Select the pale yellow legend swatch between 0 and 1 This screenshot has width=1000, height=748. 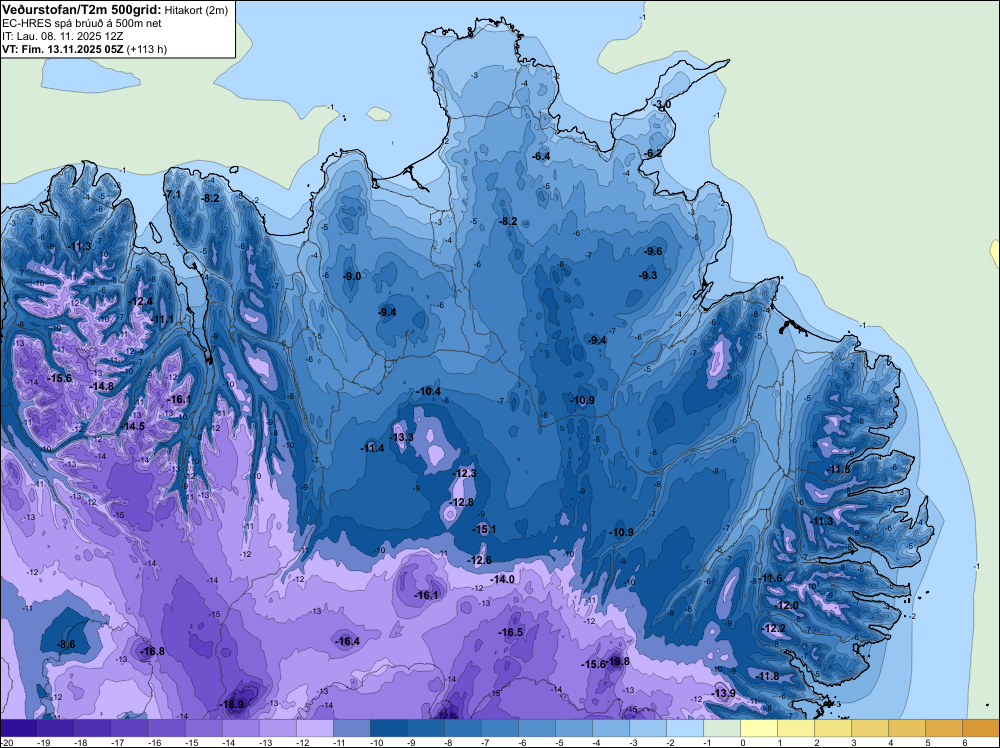click(759, 728)
